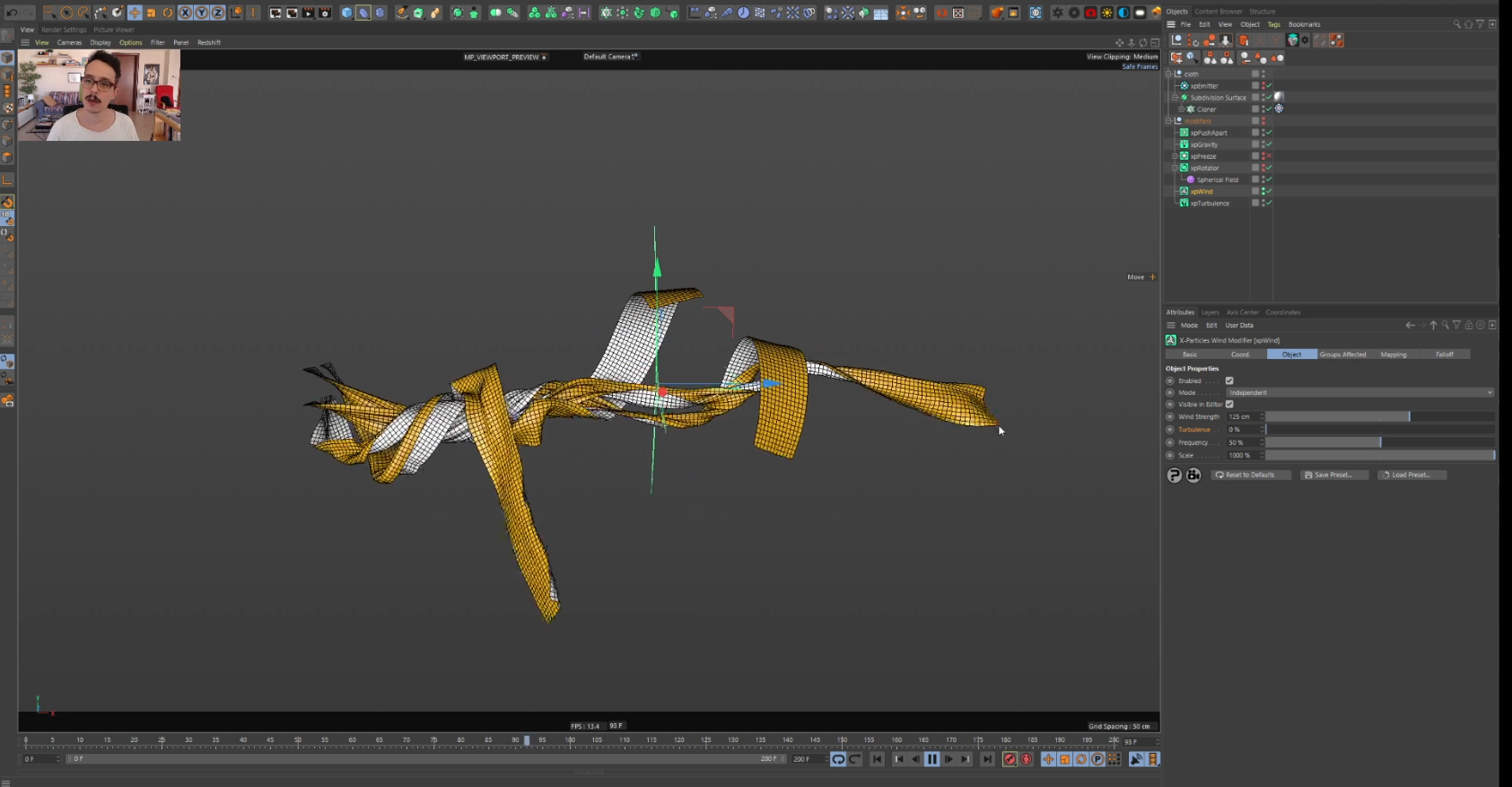Toggle the X axis lock icon
Viewport: 1512px width, 787px height.
[x=186, y=13]
